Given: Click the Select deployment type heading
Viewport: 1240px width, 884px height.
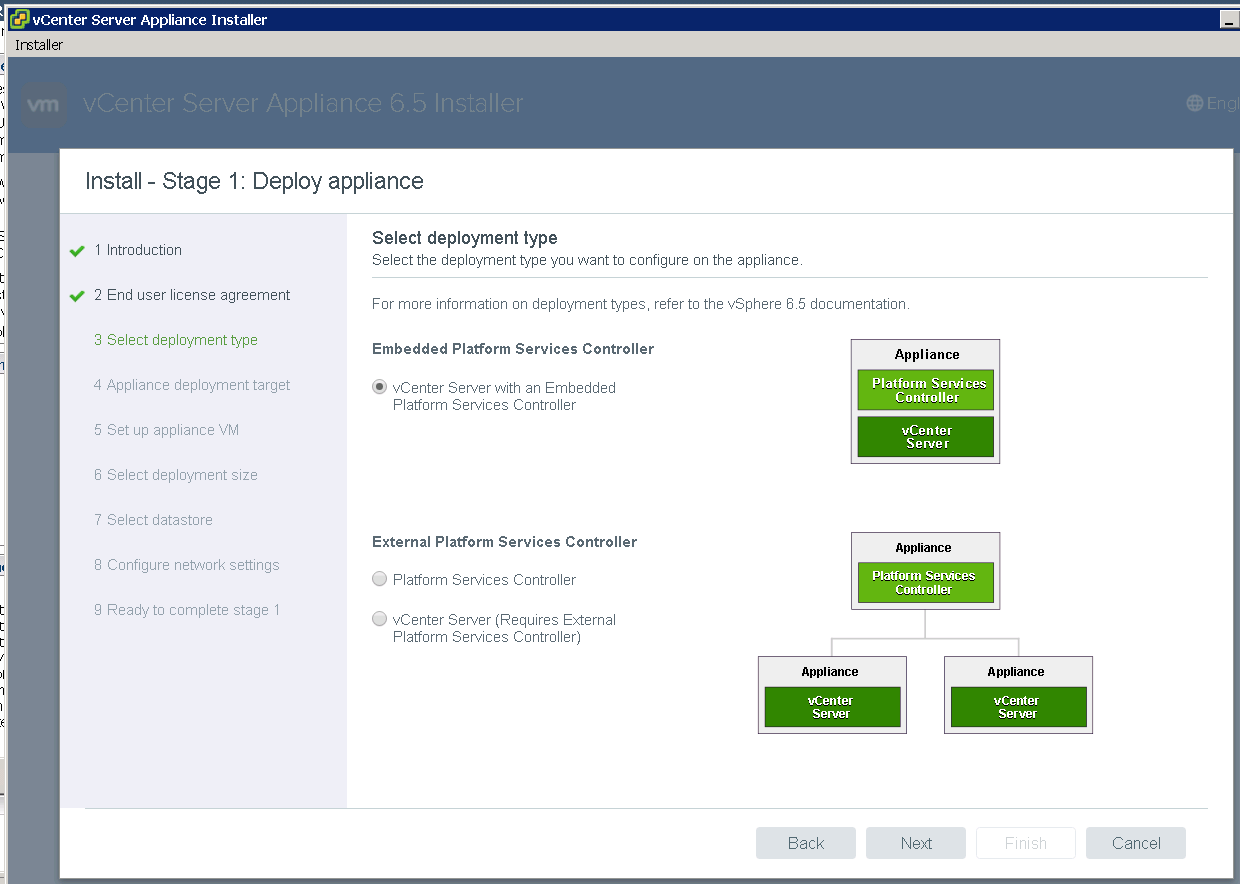Looking at the screenshot, I should click(465, 238).
